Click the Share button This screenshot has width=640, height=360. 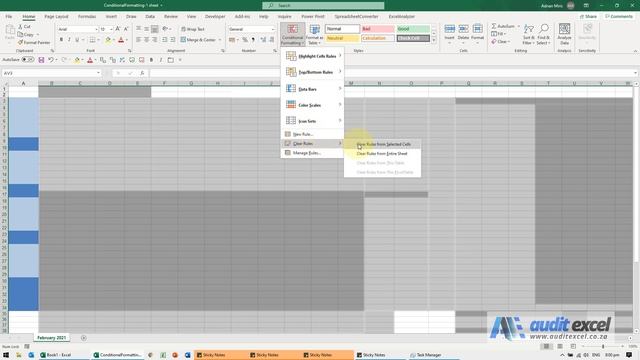[x=589, y=16]
